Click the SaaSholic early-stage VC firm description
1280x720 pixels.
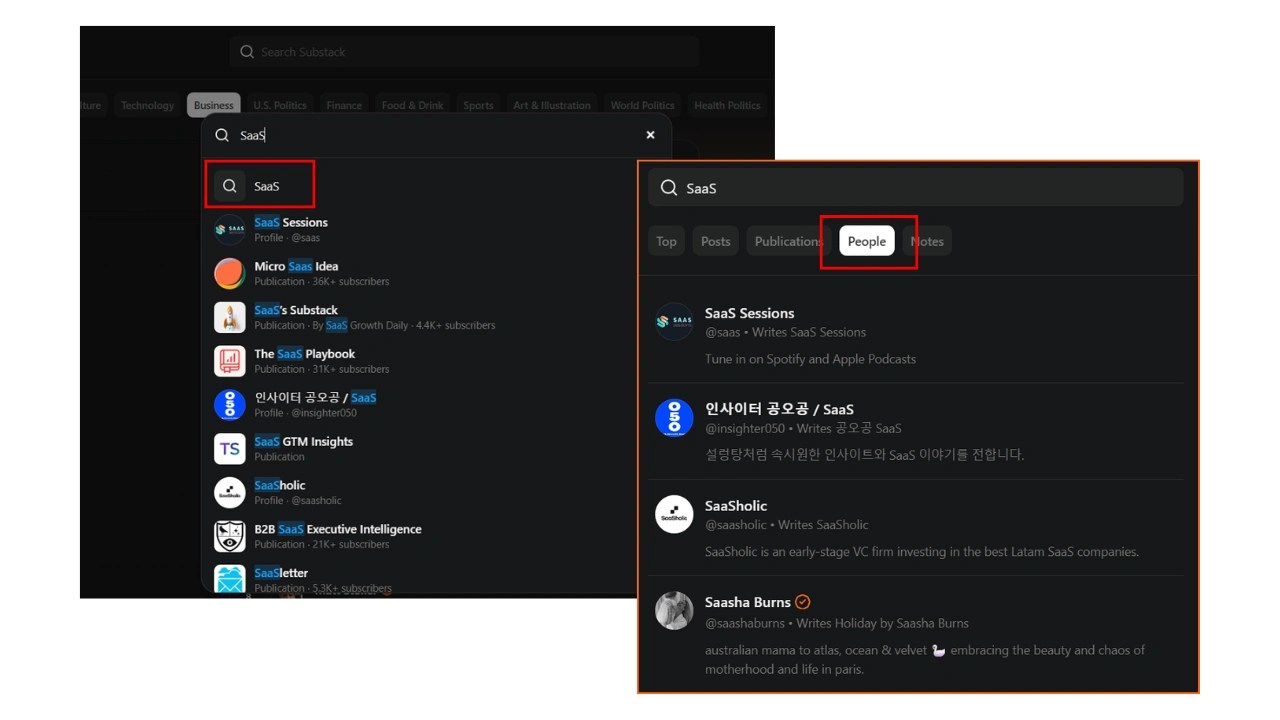tap(922, 551)
